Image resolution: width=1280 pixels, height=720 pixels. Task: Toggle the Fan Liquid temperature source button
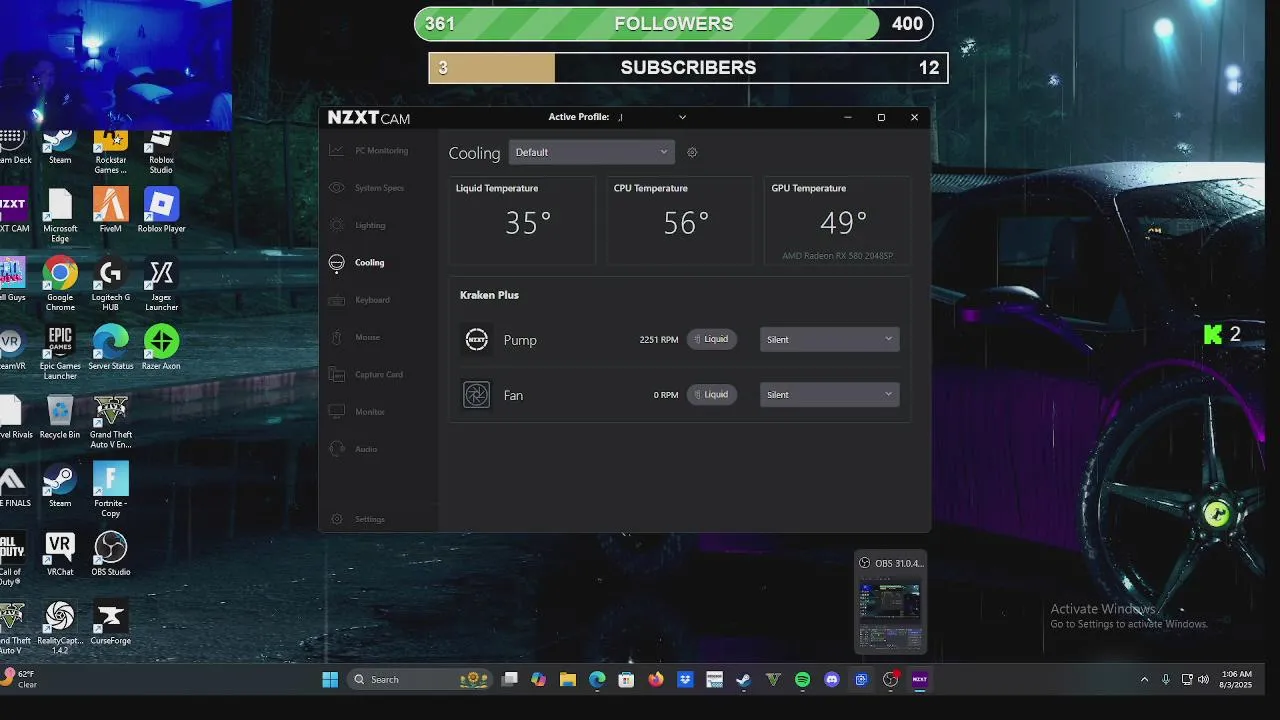point(712,394)
